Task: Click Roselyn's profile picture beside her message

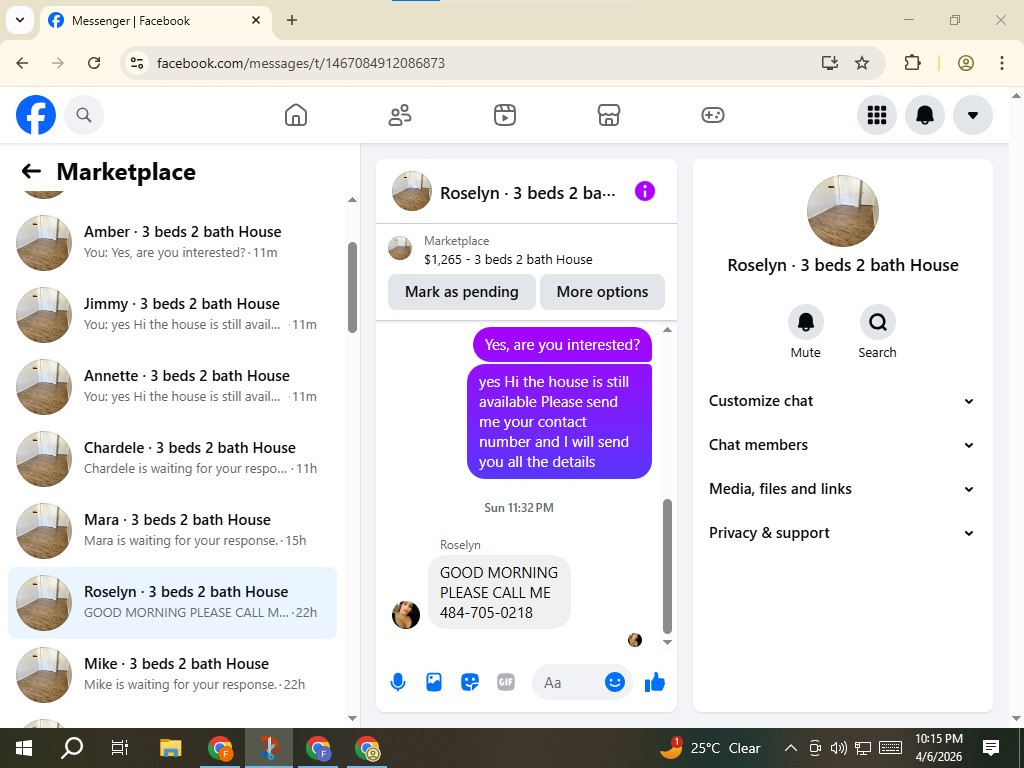Action: tap(406, 615)
